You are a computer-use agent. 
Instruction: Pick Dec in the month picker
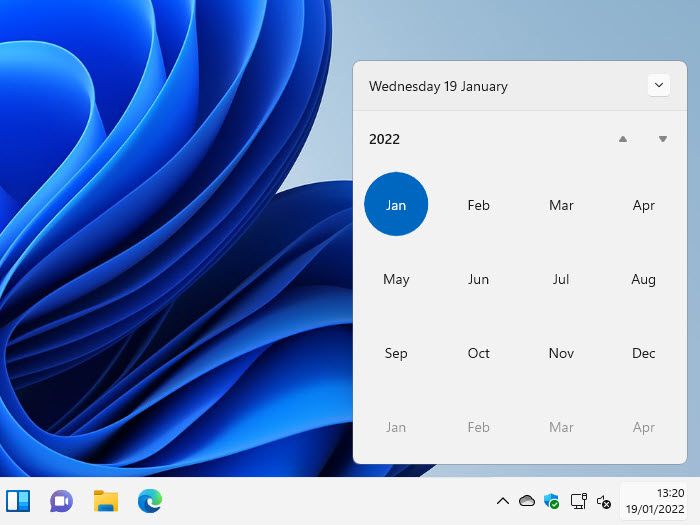(644, 353)
